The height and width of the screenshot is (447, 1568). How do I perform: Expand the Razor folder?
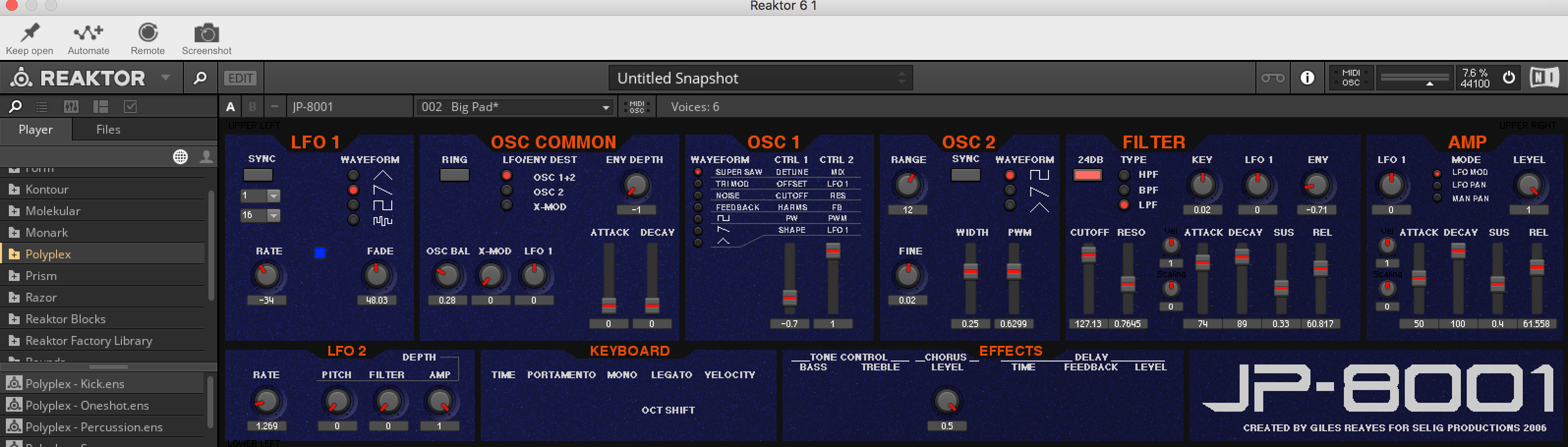(x=13, y=298)
